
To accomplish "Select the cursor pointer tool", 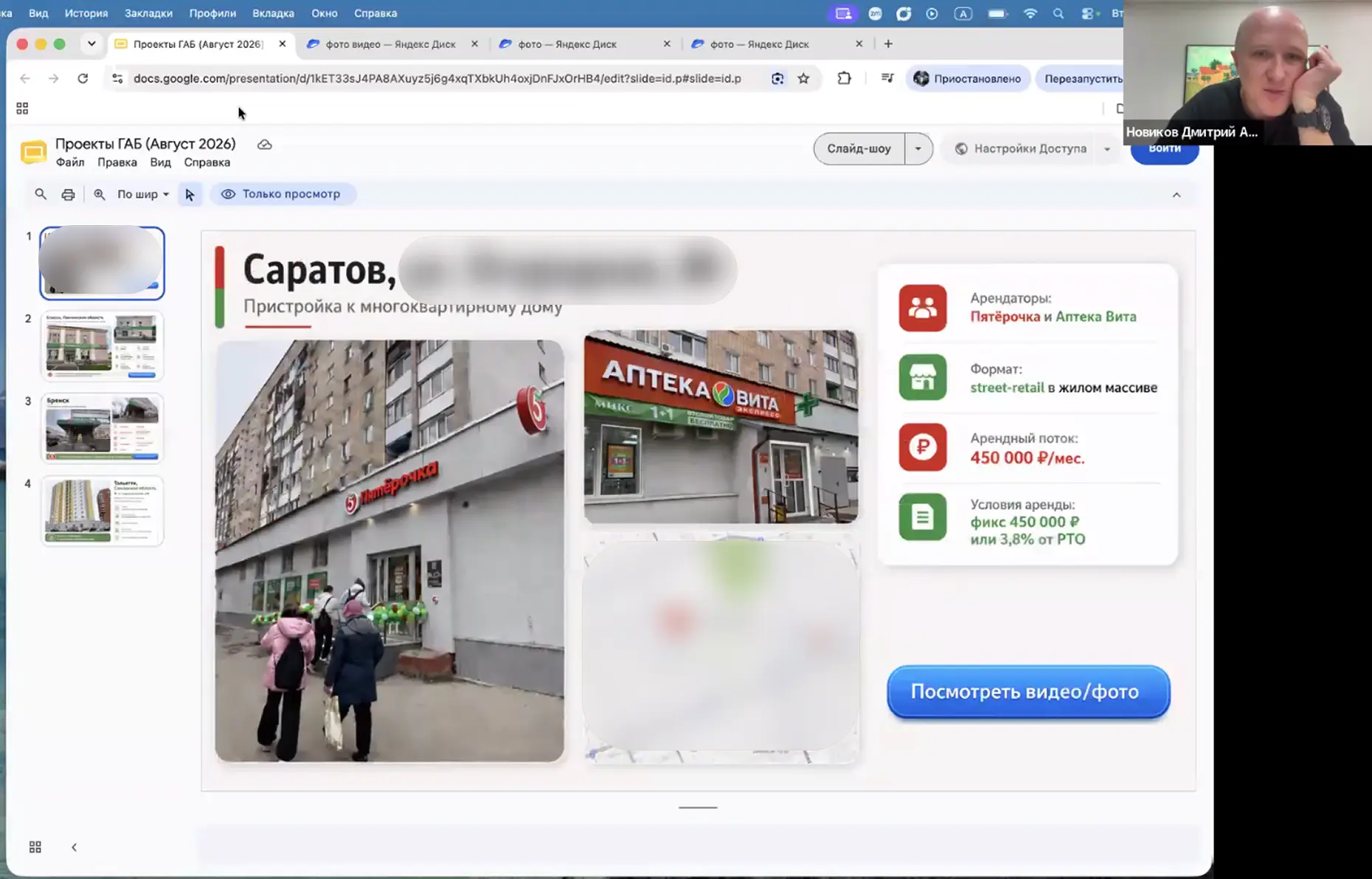I will pyautogui.click(x=190, y=194).
